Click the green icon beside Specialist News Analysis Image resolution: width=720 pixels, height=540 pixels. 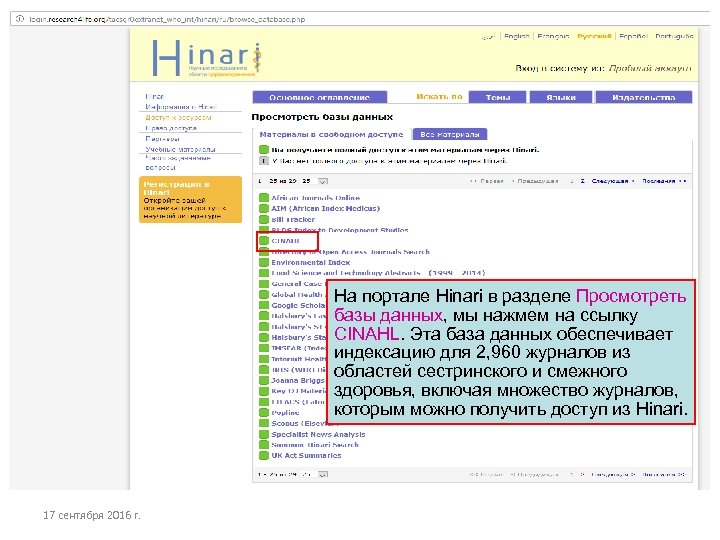[264, 434]
